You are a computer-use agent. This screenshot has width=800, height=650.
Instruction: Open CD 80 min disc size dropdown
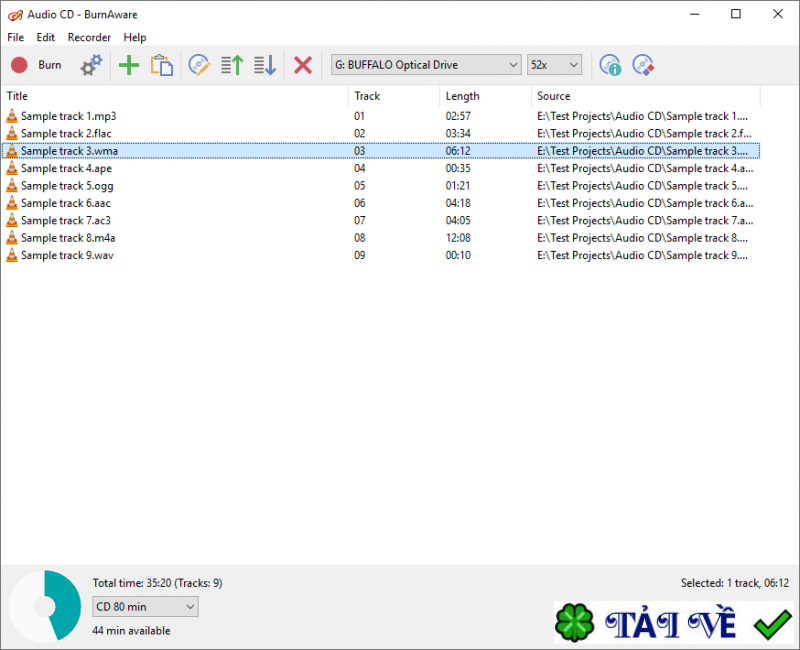pyautogui.click(x=145, y=607)
